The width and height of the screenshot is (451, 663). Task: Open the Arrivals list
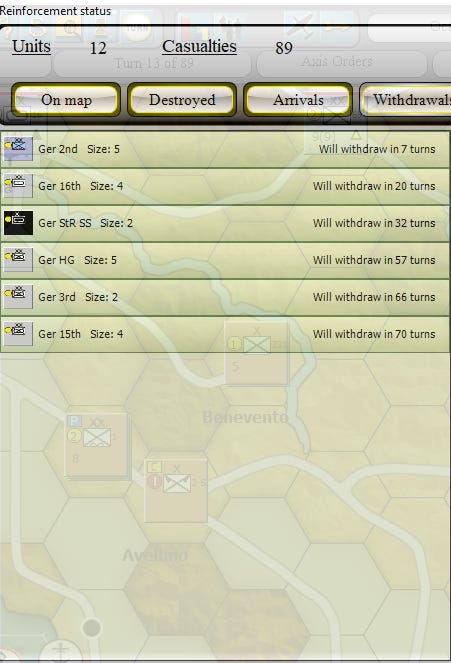(298, 100)
